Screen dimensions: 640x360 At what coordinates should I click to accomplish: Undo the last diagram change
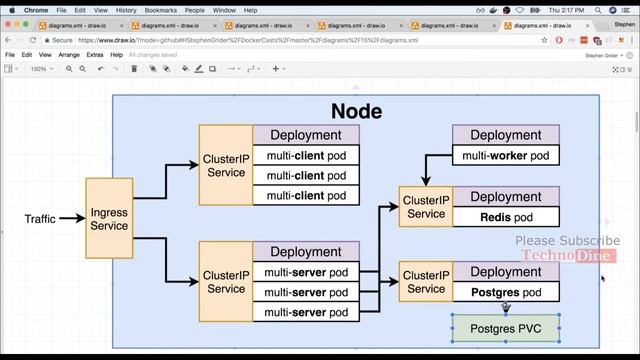point(101,69)
